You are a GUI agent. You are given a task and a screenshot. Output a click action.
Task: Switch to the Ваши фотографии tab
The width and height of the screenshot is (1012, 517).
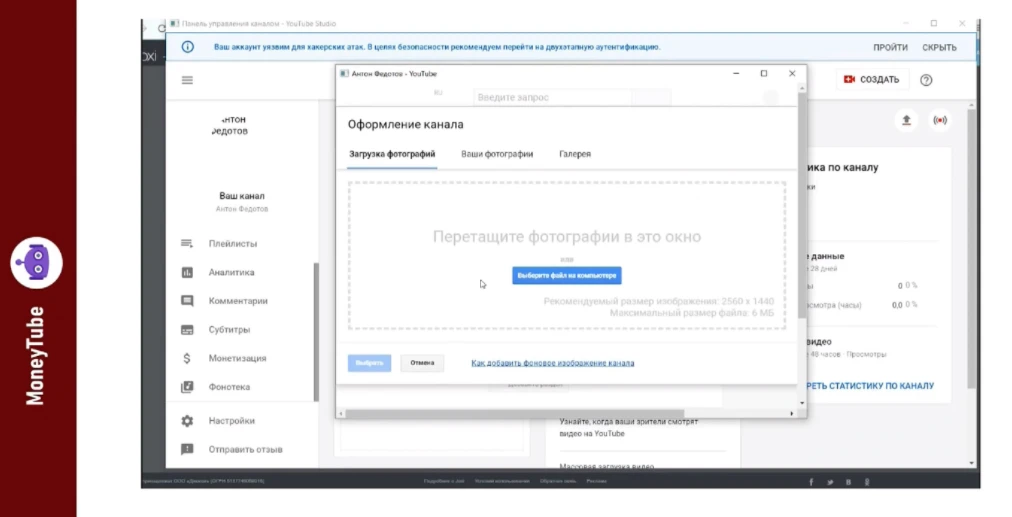pos(497,154)
